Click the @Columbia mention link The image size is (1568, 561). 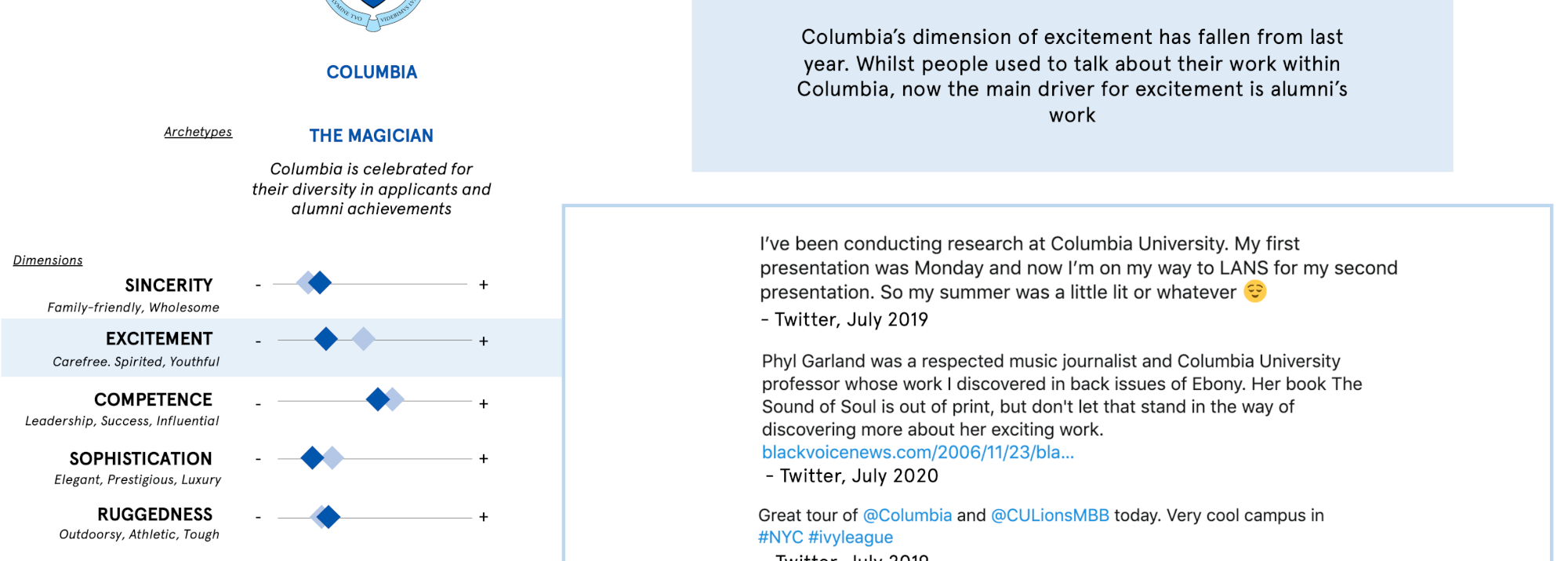click(x=907, y=515)
